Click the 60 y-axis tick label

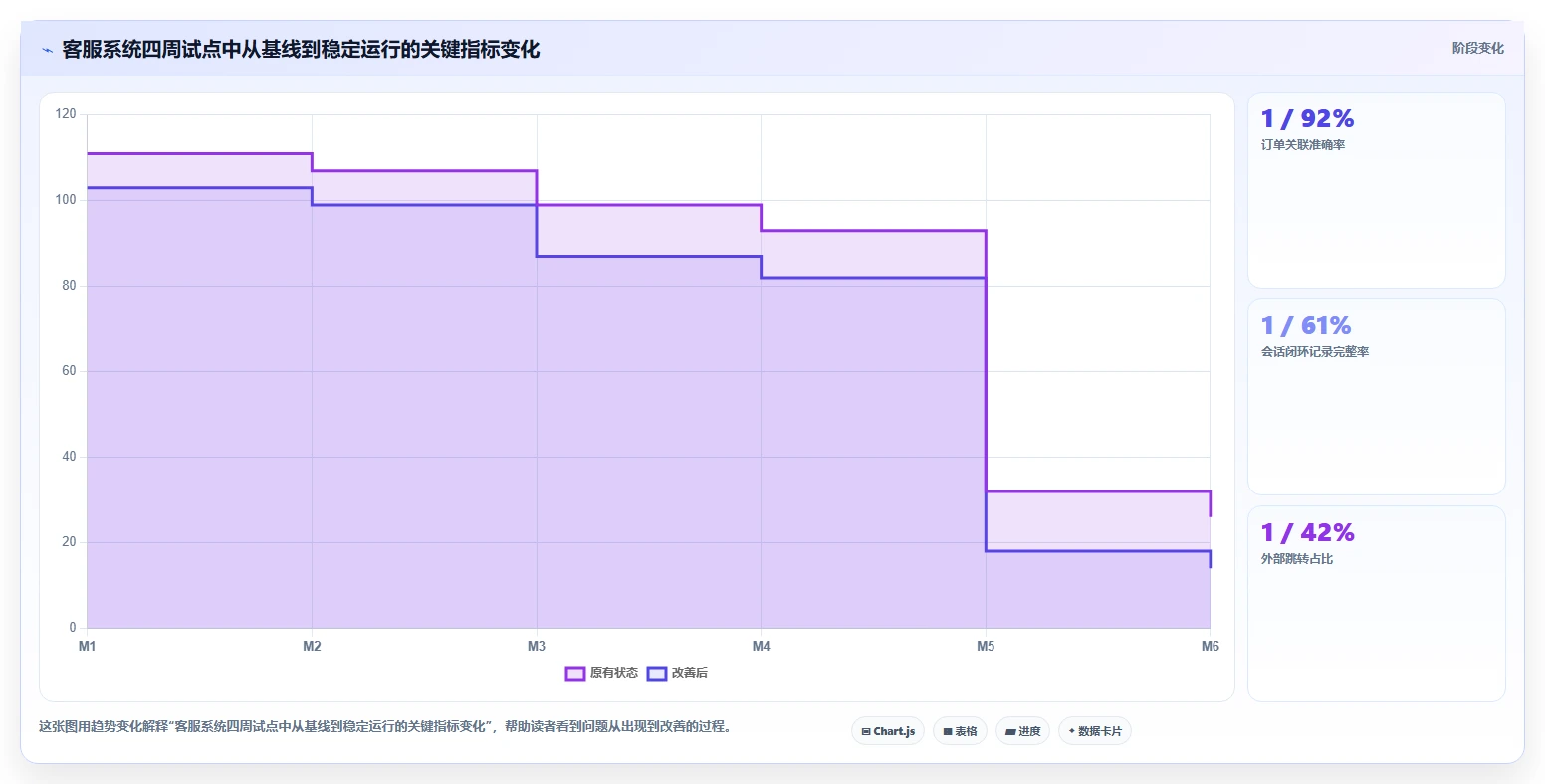click(x=69, y=371)
